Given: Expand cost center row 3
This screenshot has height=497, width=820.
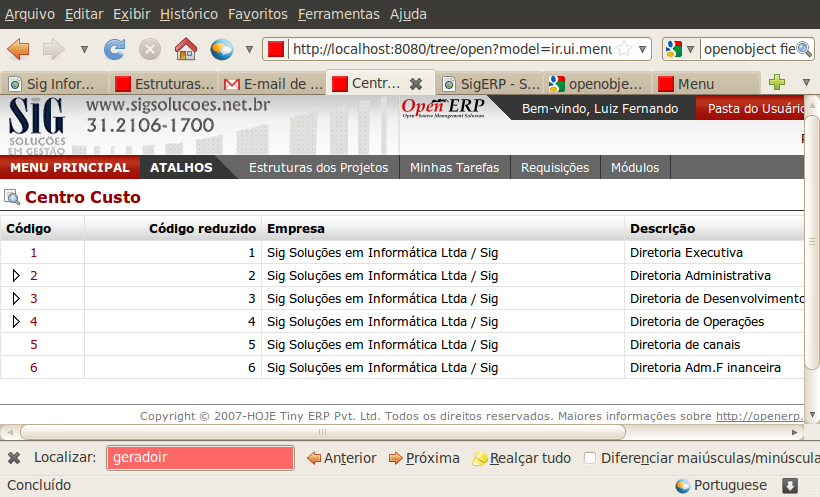Looking at the screenshot, I should click(x=16, y=298).
